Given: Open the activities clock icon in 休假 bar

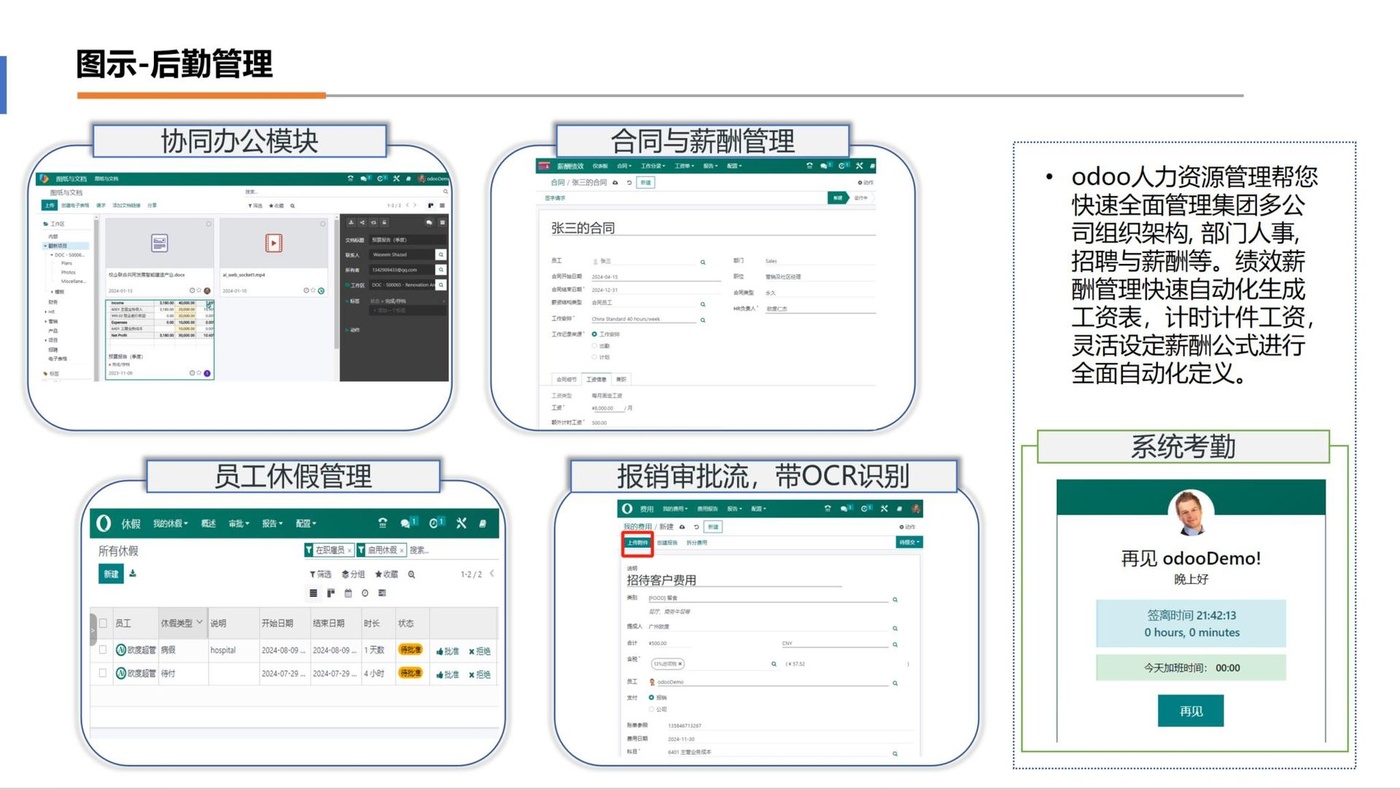Looking at the screenshot, I should [436, 523].
